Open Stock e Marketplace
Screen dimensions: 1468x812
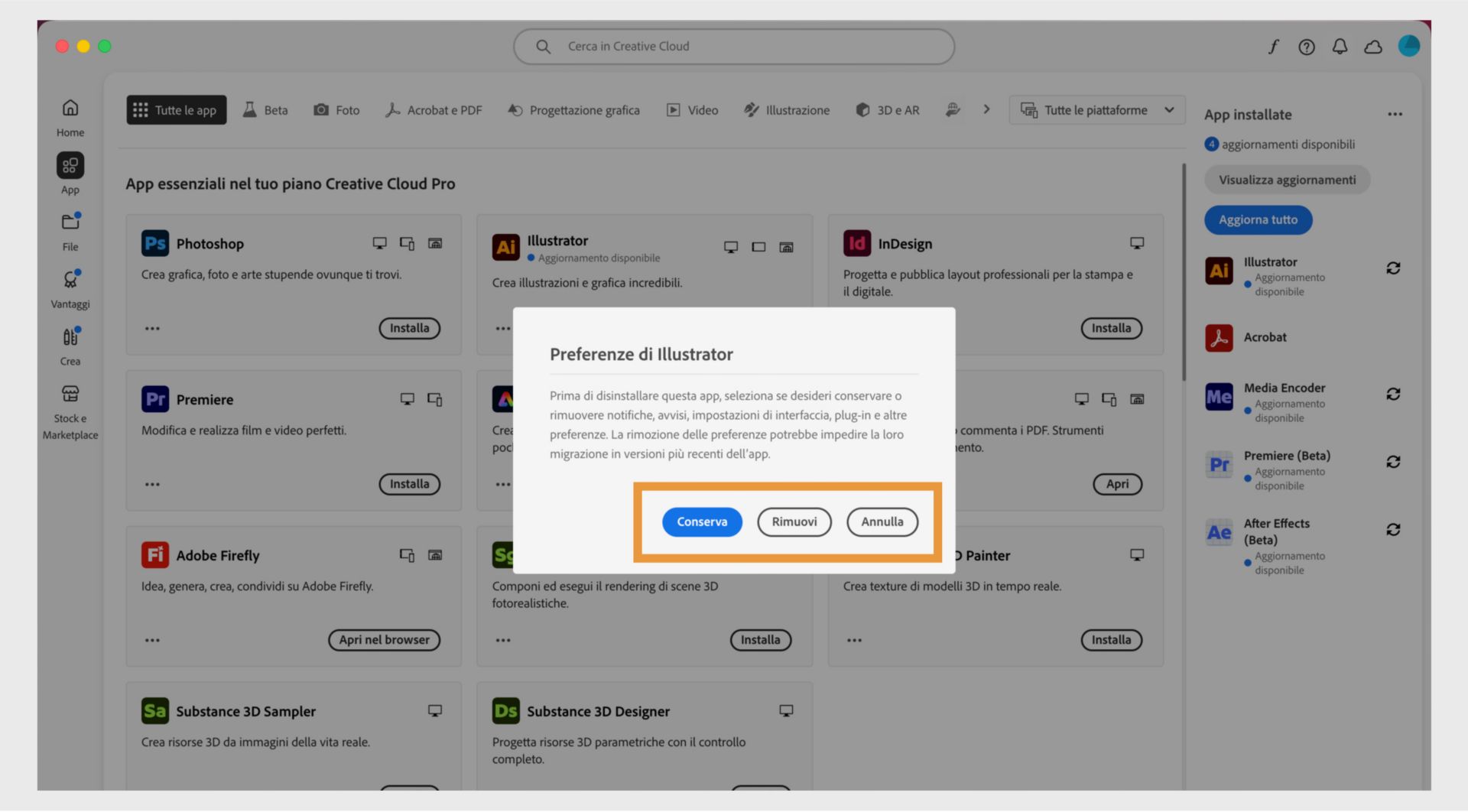coord(70,413)
